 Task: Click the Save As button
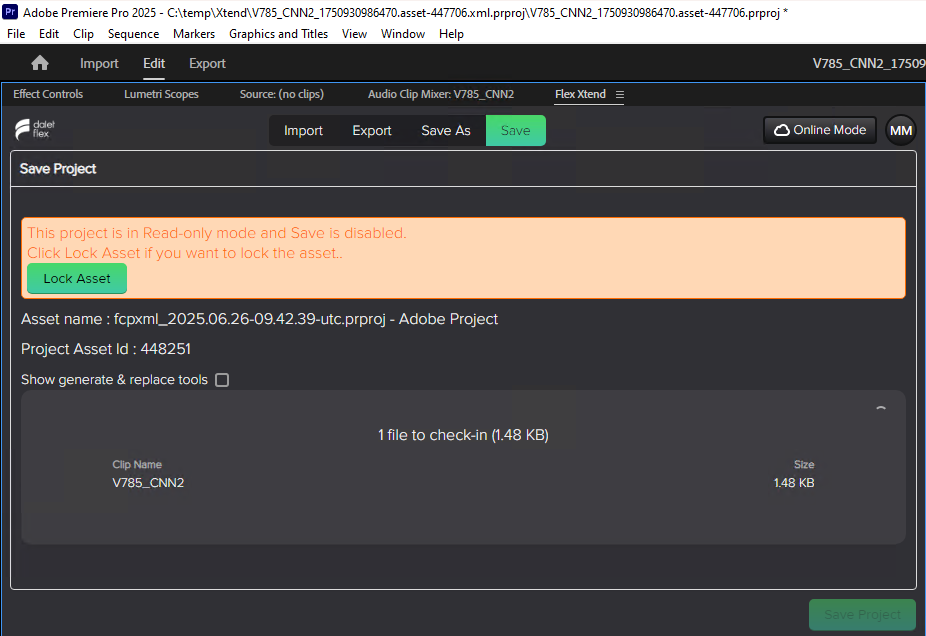pyautogui.click(x=446, y=131)
